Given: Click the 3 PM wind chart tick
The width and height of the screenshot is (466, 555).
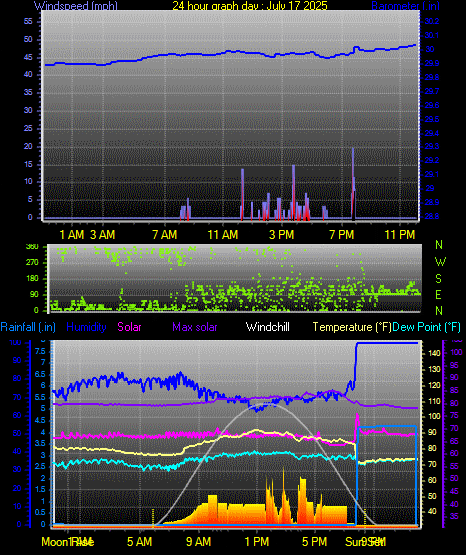Looking at the screenshot, I should [282, 234].
